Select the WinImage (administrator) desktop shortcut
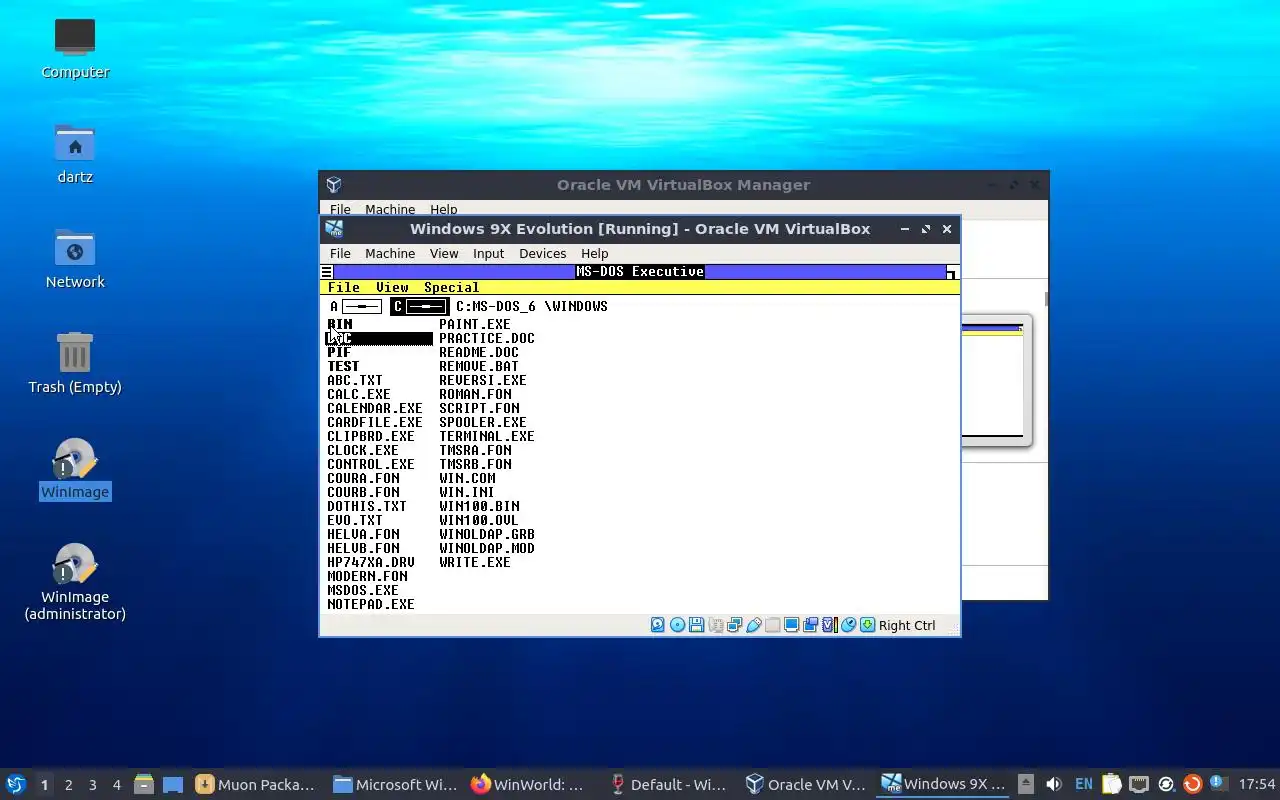 point(75,581)
